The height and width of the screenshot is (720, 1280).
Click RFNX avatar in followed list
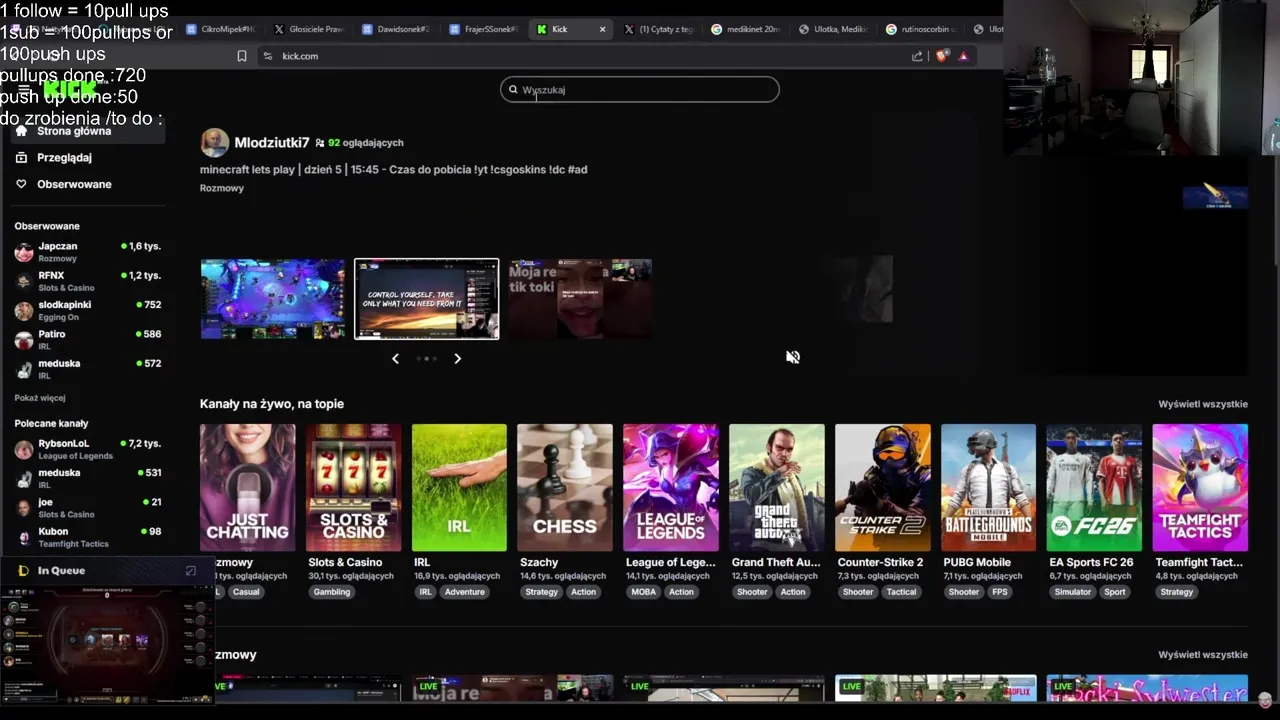[24, 281]
